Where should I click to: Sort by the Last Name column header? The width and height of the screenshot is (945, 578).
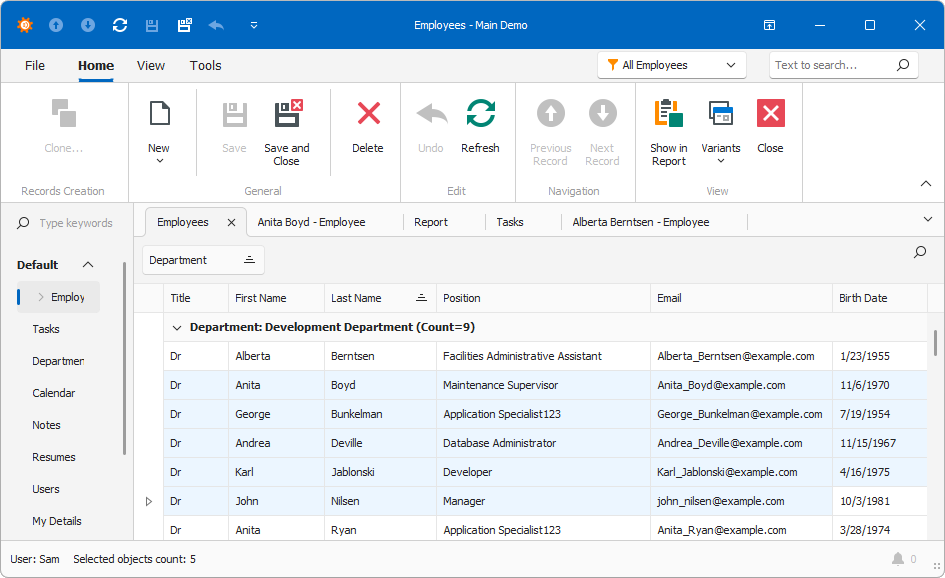tap(380, 298)
